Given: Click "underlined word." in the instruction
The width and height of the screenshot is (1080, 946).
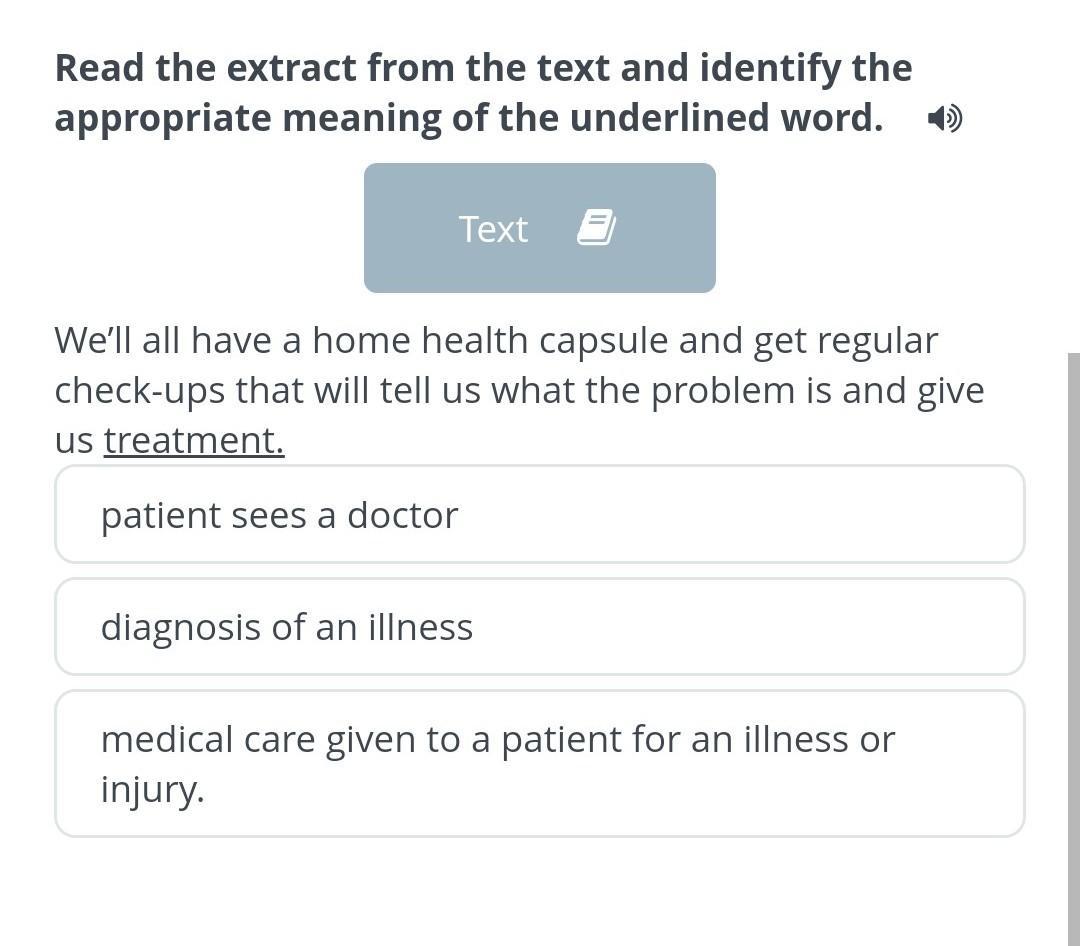Looking at the screenshot, I should coord(727,118).
